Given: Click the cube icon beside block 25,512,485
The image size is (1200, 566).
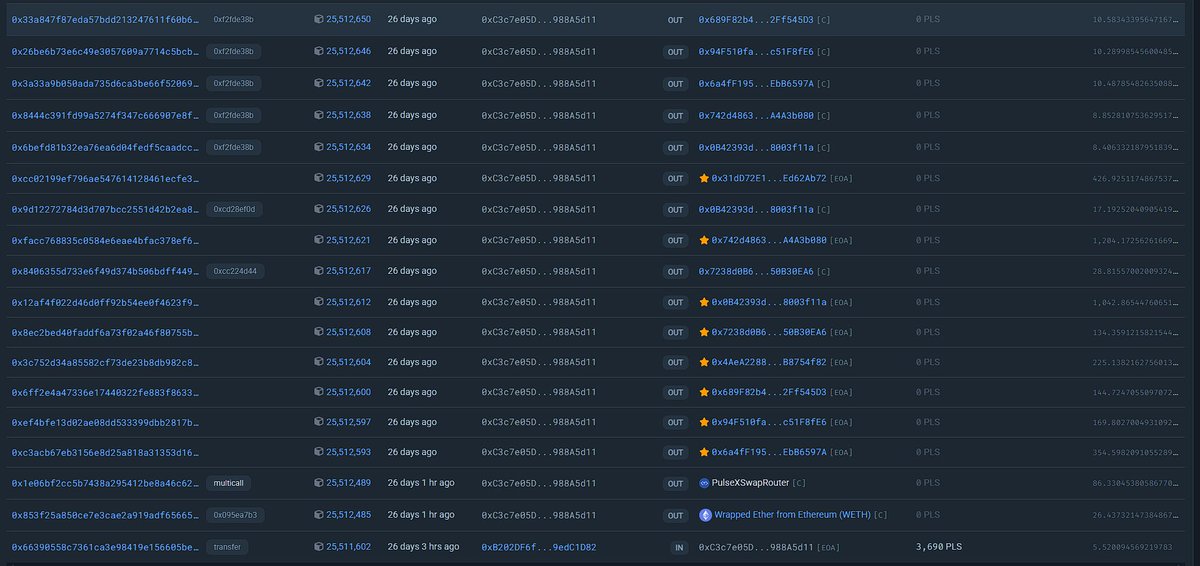Looking at the screenshot, I should pos(318,515).
